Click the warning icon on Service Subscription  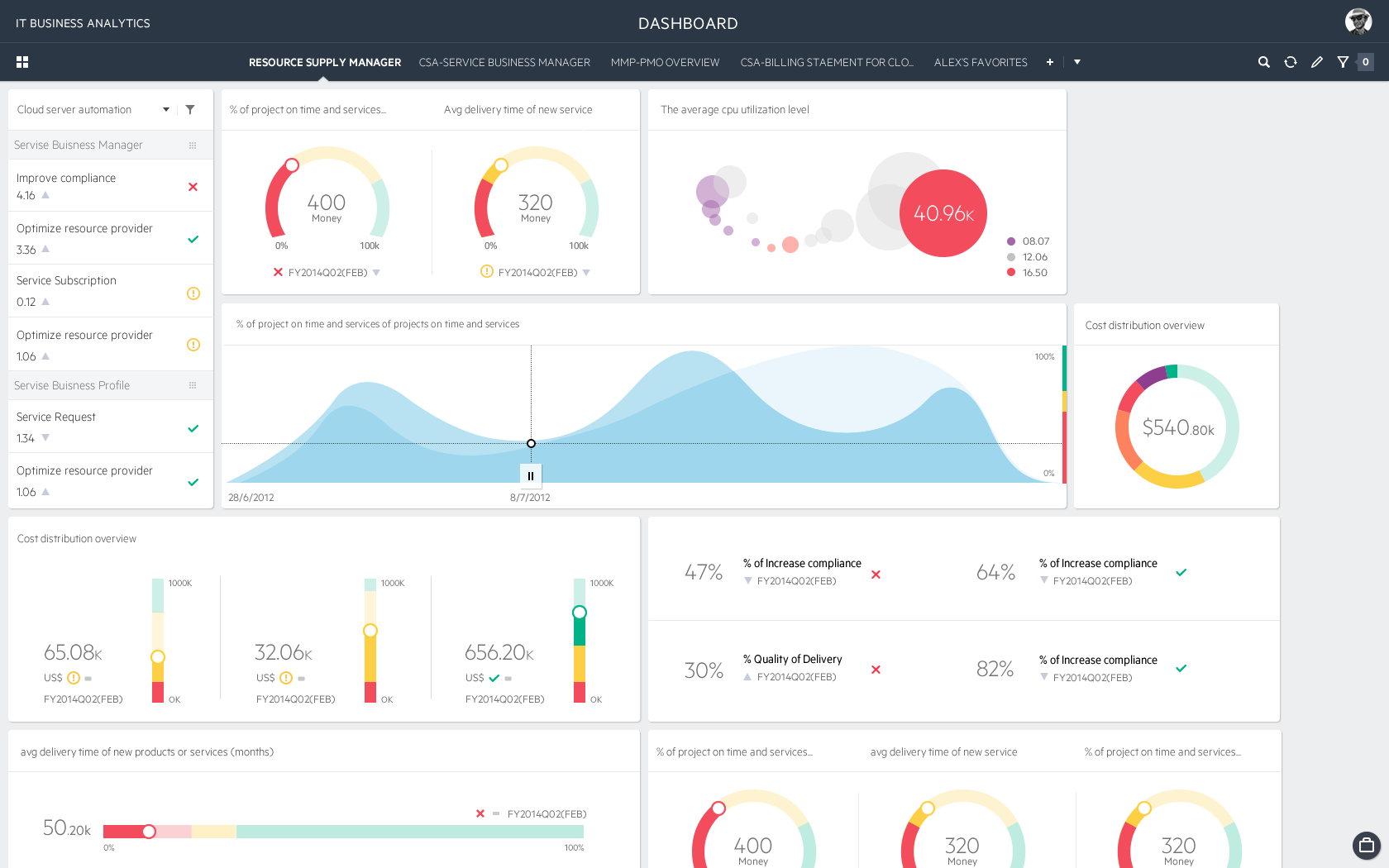[193, 293]
